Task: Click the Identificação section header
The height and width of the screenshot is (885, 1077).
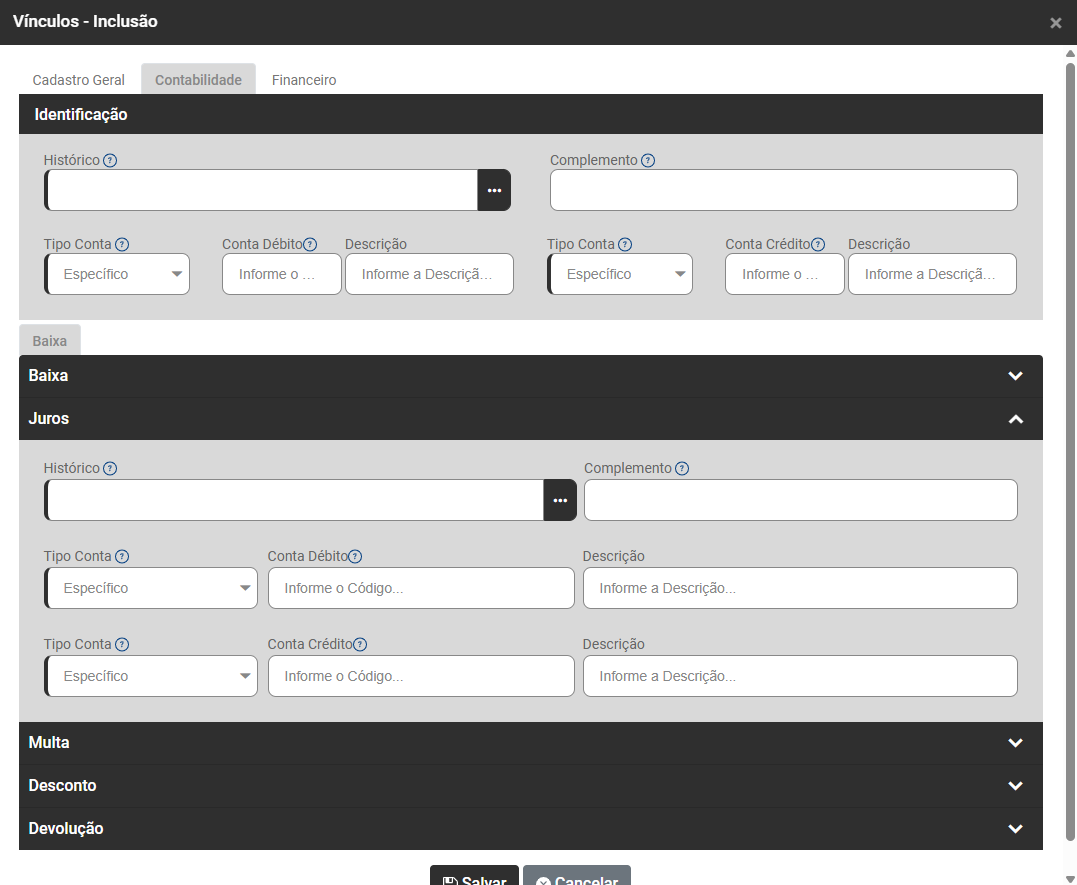Action: 531,114
